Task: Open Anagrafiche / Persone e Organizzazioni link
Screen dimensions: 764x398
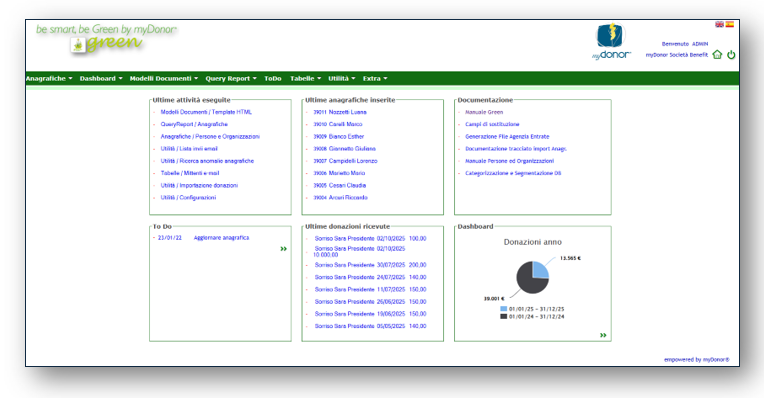Action: (x=210, y=136)
